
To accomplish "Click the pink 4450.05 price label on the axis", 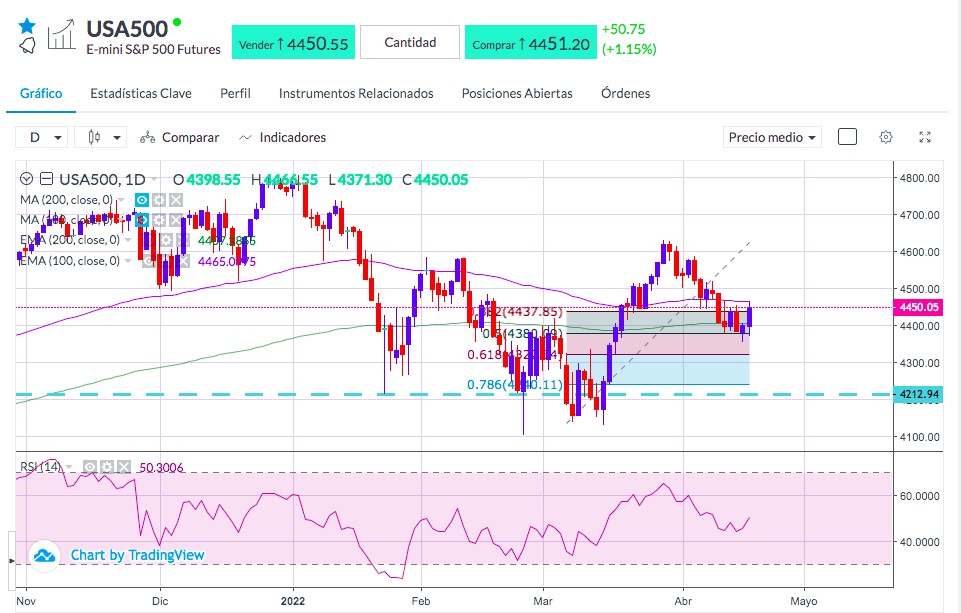I will coord(917,307).
